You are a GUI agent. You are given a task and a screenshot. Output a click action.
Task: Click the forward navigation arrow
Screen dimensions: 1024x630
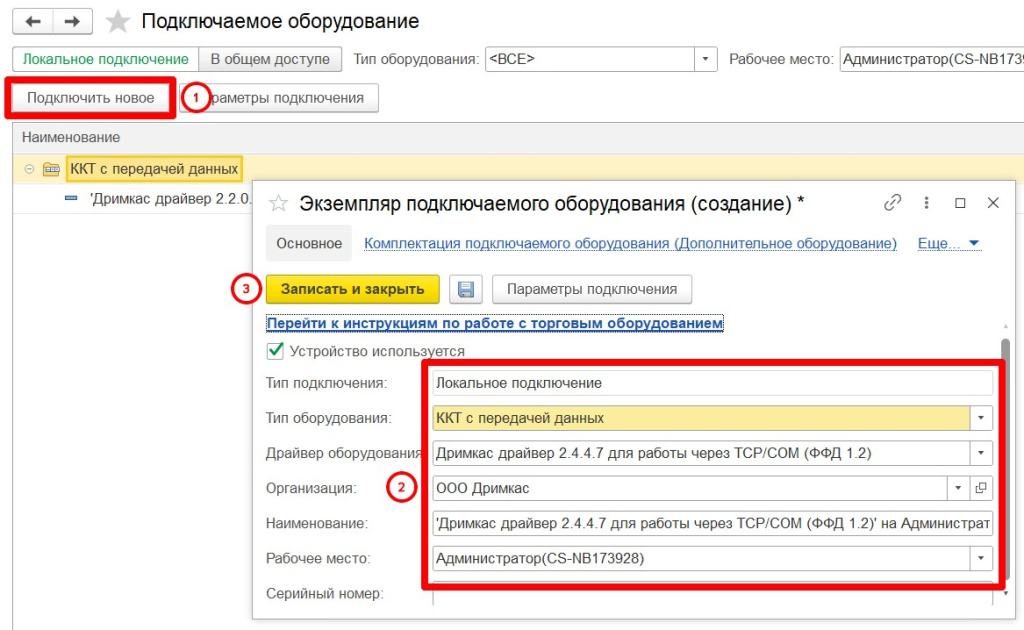click(72, 21)
